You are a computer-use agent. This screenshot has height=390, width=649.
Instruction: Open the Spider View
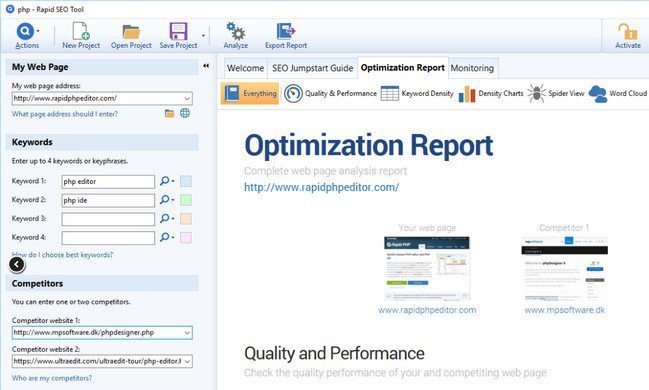[556, 93]
